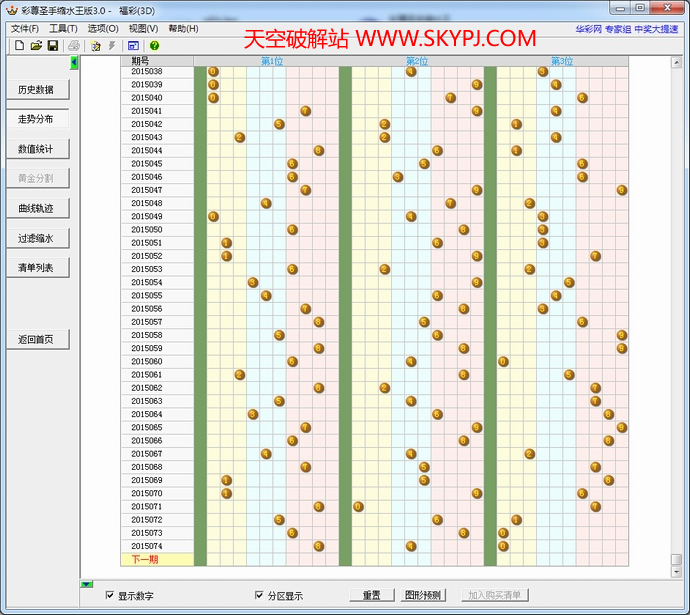The width and height of the screenshot is (690, 615).
Task: Click the Open folder toolbar icon
Action: 36,46
